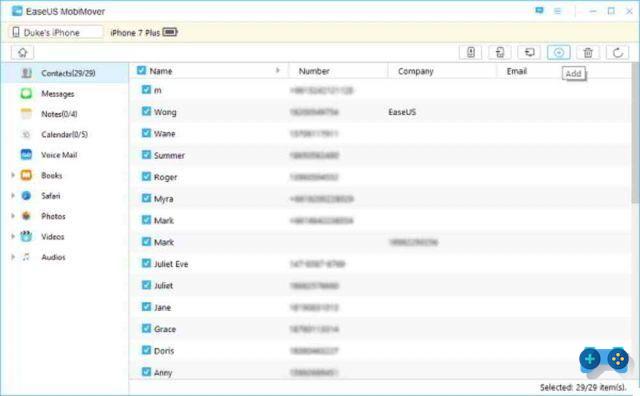Expand the Books tree arrow
The height and width of the screenshot is (396, 640).
click(13, 175)
